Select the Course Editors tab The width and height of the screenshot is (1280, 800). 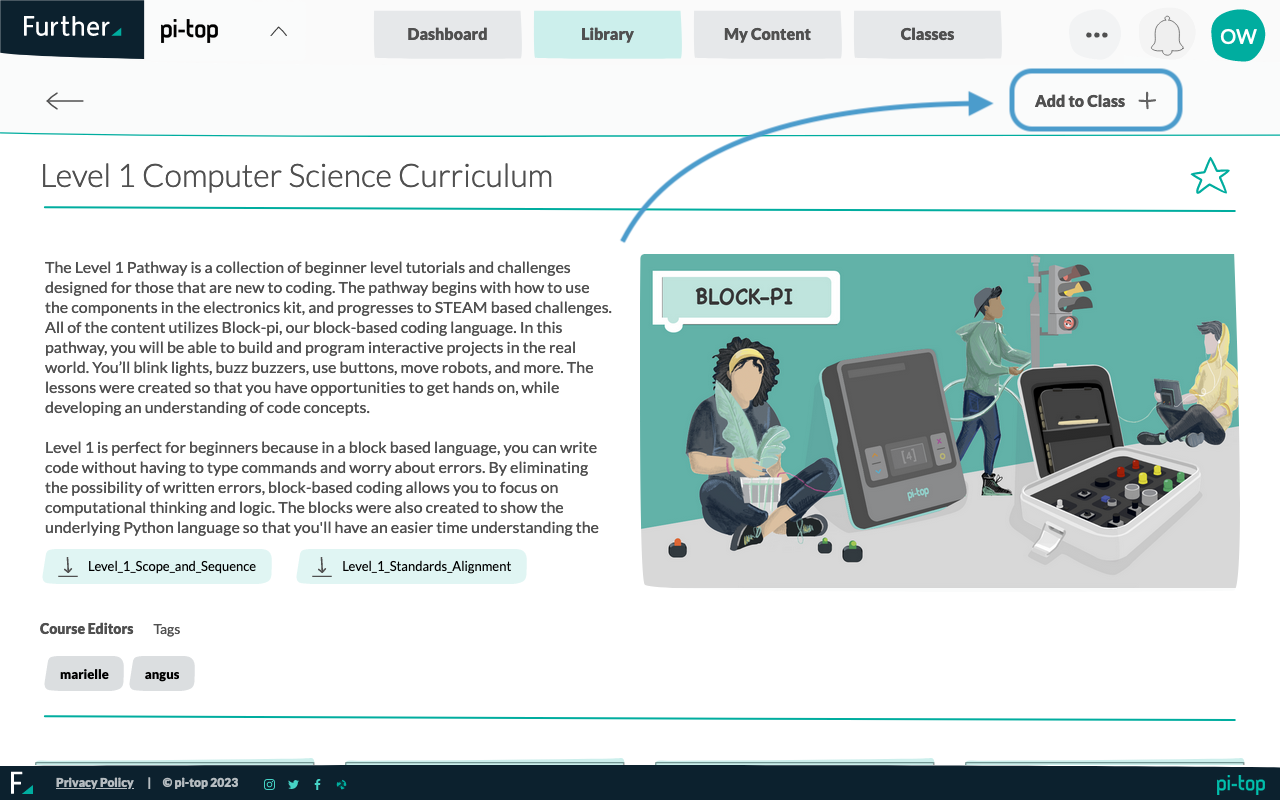(x=87, y=629)
